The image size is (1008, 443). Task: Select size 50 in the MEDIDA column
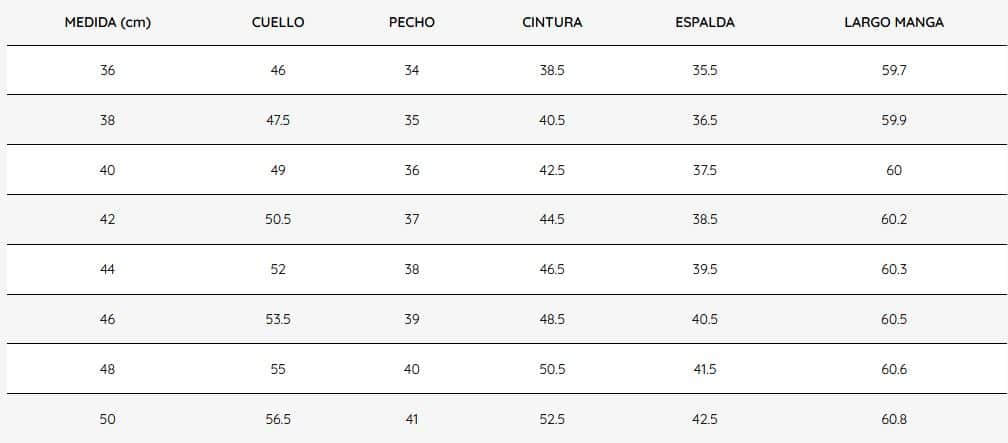[x=107, y=420]
